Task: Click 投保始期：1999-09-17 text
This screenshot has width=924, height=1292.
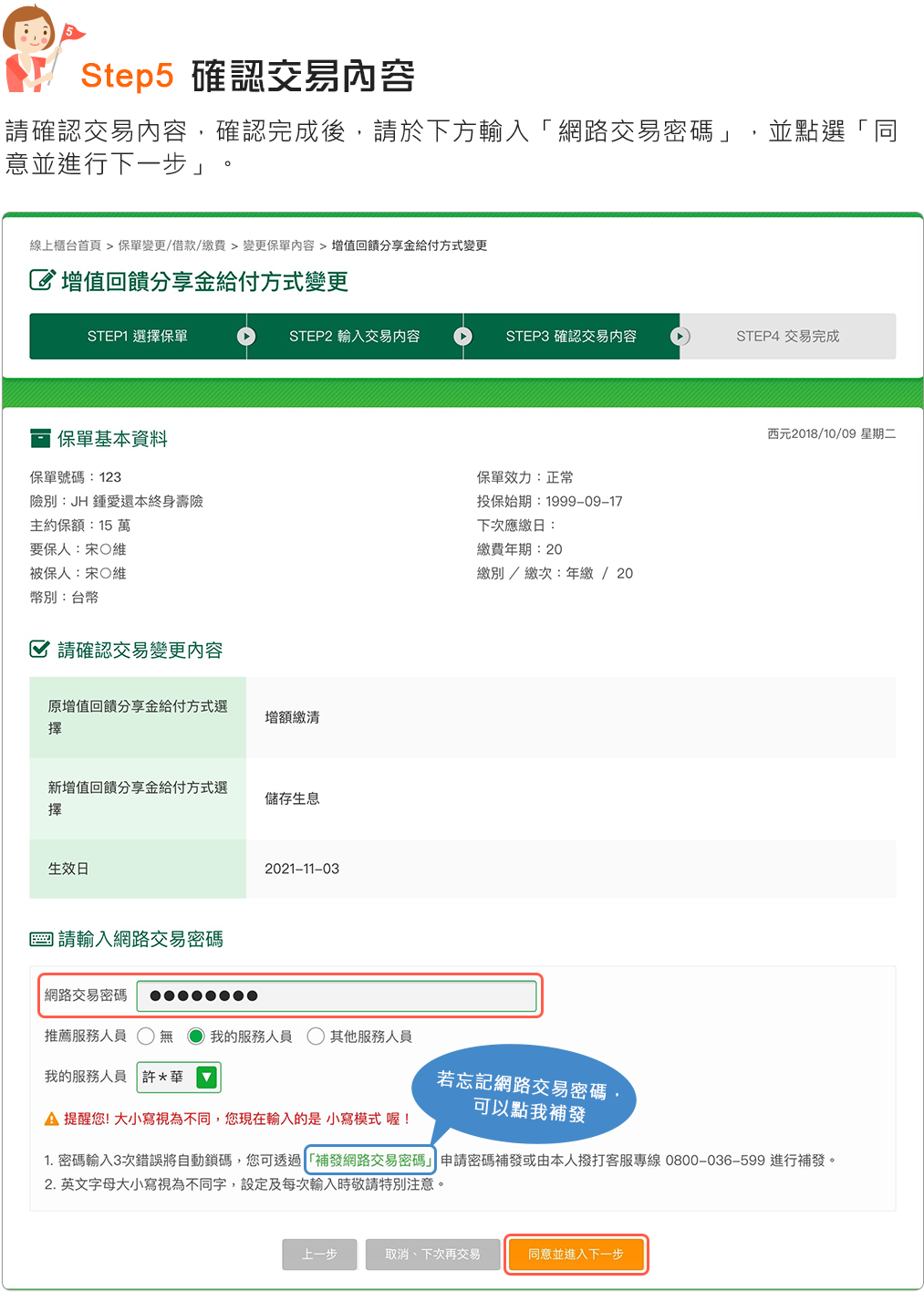Action: (550, 501)
